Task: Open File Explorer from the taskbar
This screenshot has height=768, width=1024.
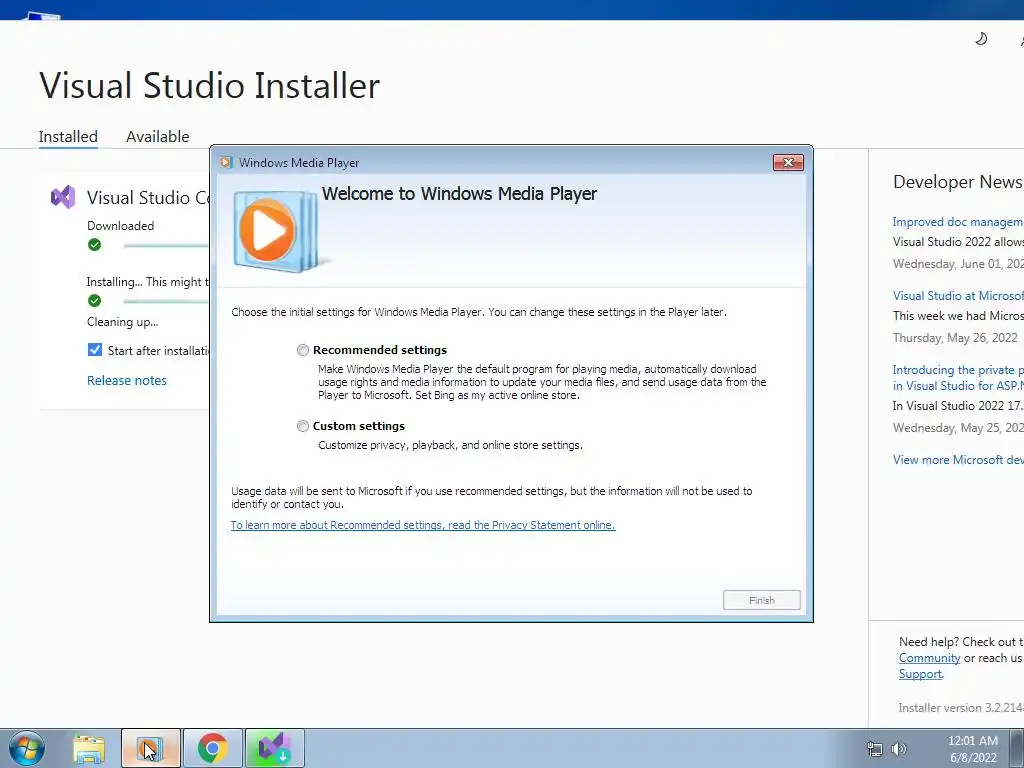Action: coord(89,748)
